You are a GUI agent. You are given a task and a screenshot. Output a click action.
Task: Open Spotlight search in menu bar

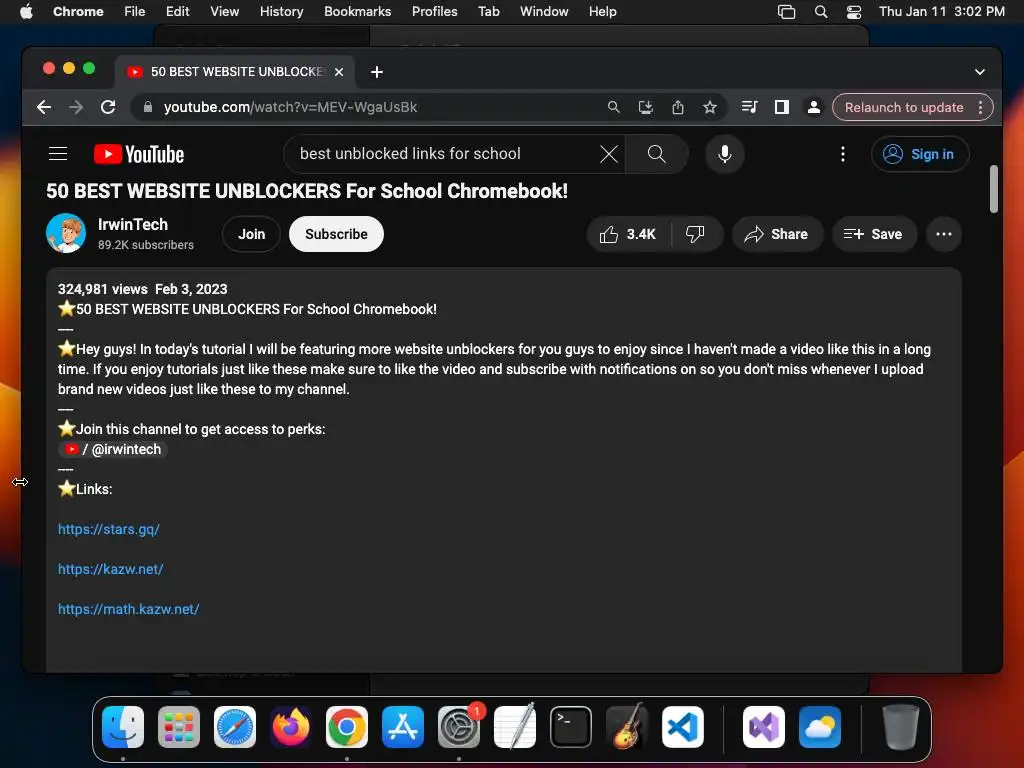[x=821, y=12]
